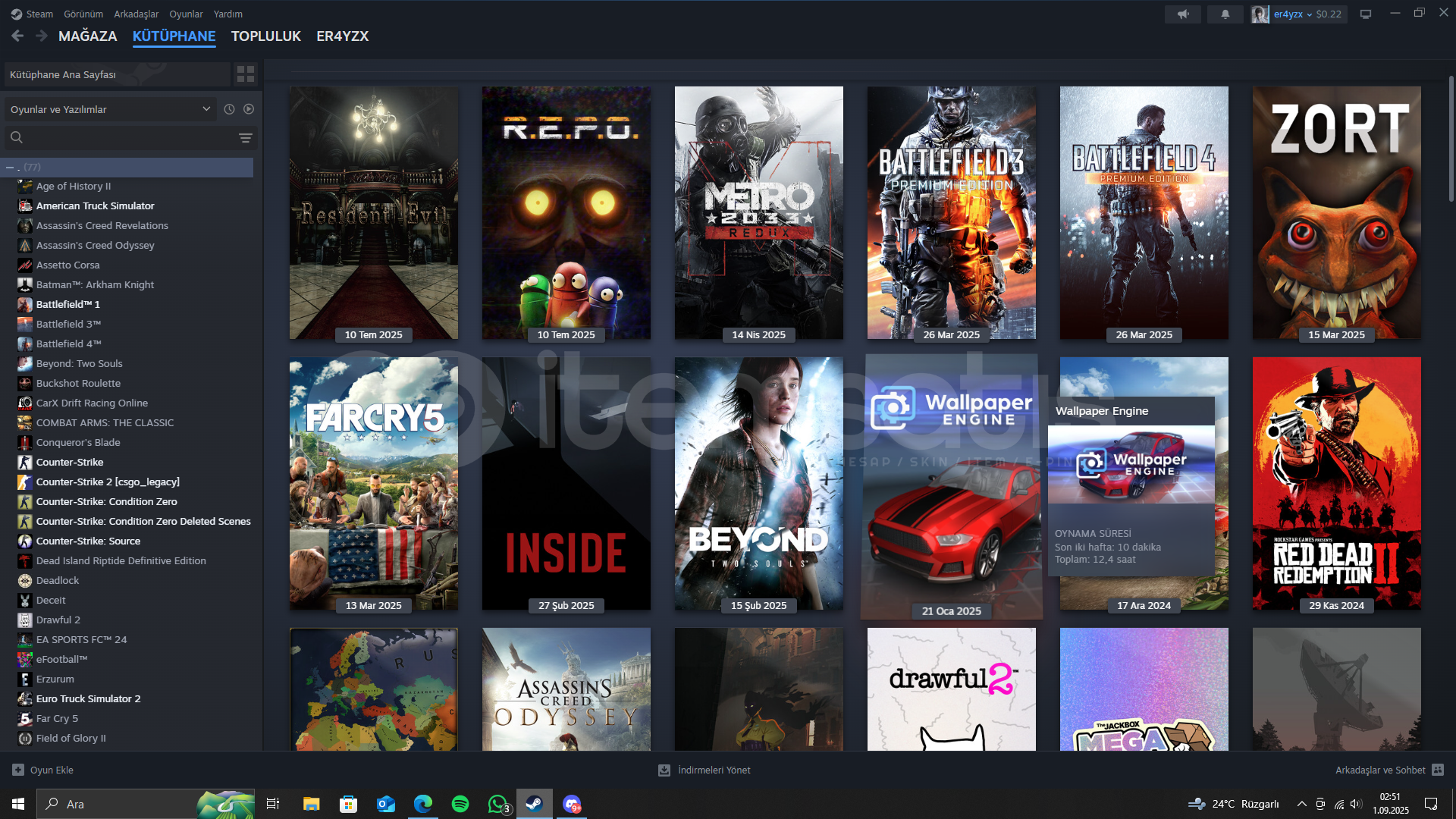Viewport: 1456px width, 819px height.
Task: Open Windows Start menu
Action: coord(18,804)
